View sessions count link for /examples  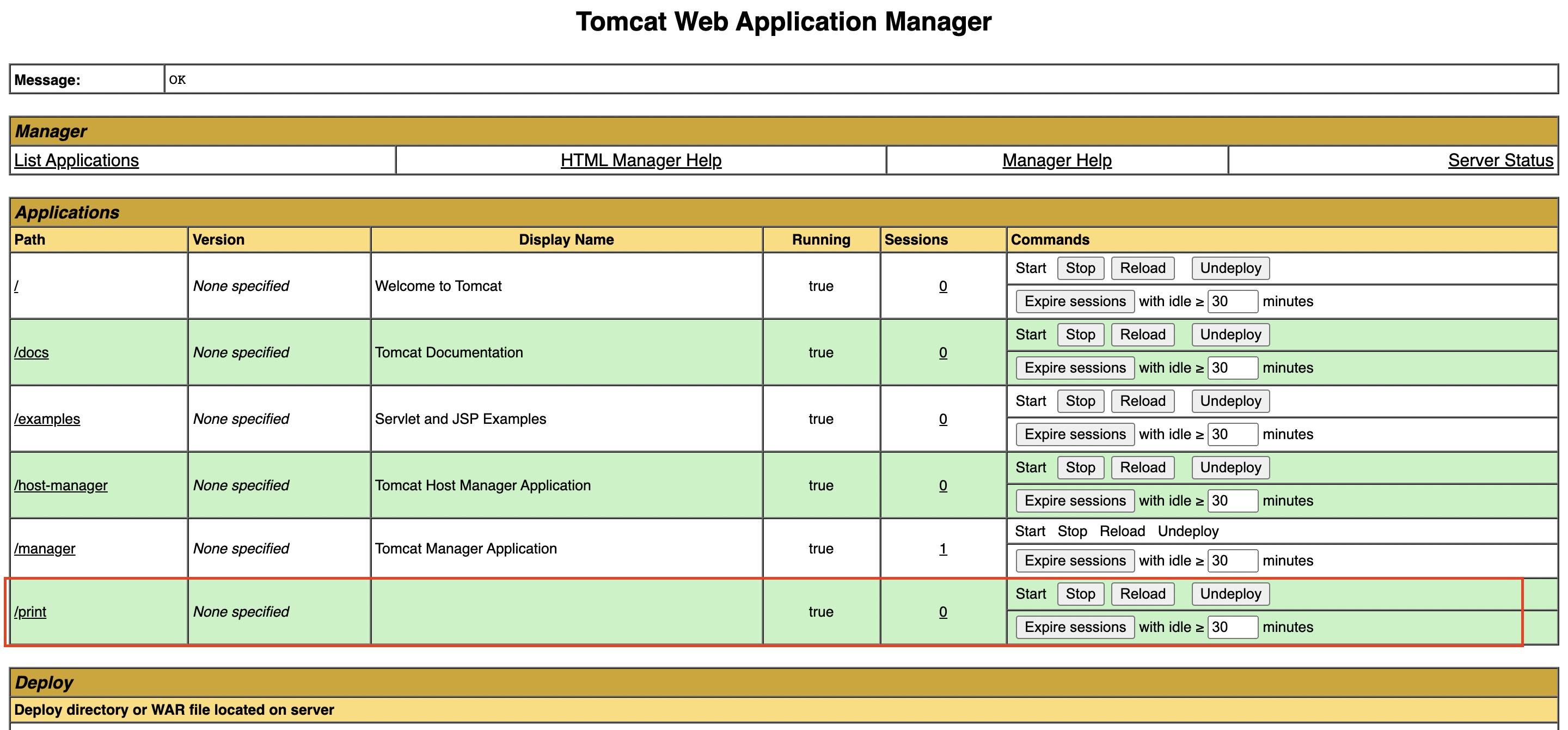943,418
